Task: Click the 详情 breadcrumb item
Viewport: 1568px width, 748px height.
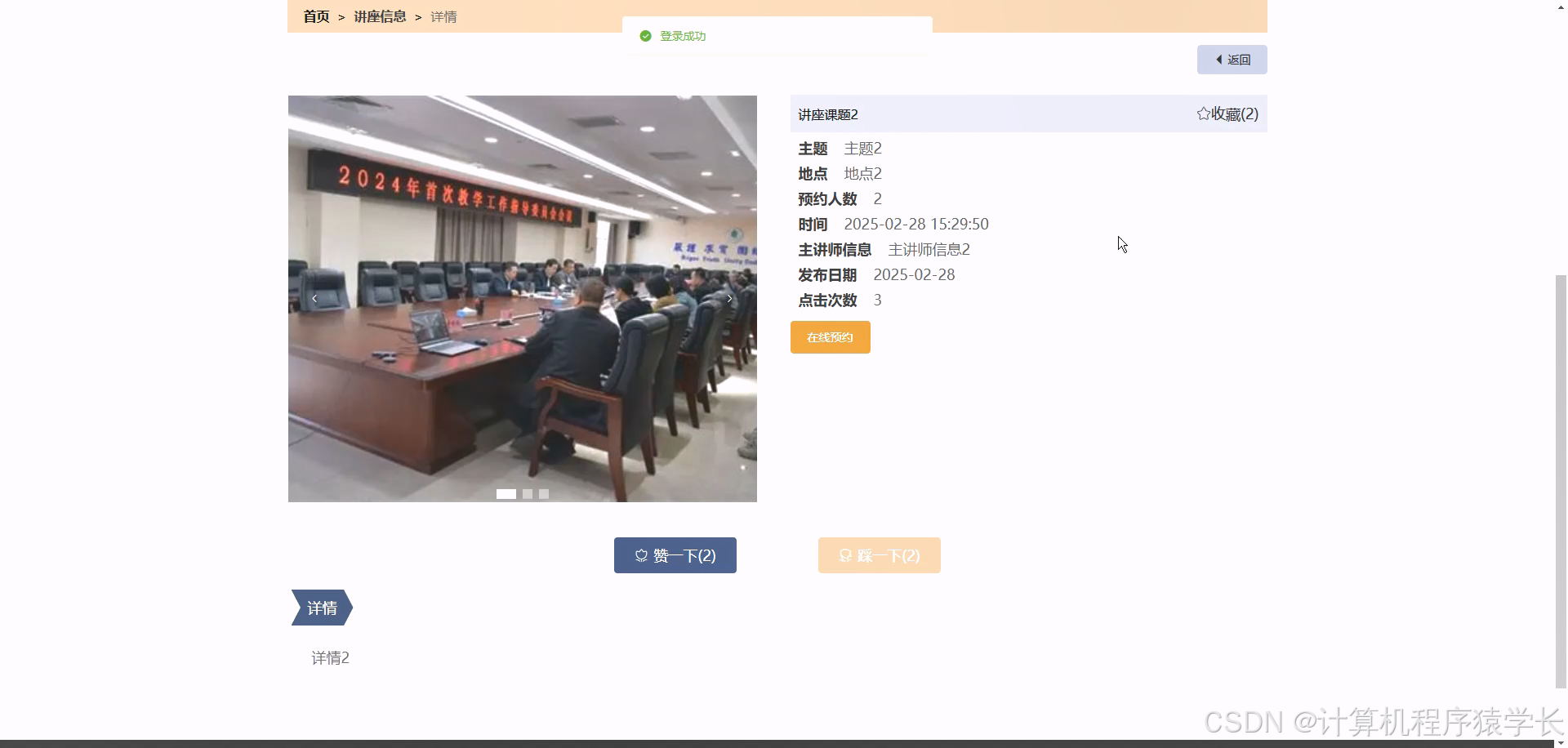Action: [443, 16]
